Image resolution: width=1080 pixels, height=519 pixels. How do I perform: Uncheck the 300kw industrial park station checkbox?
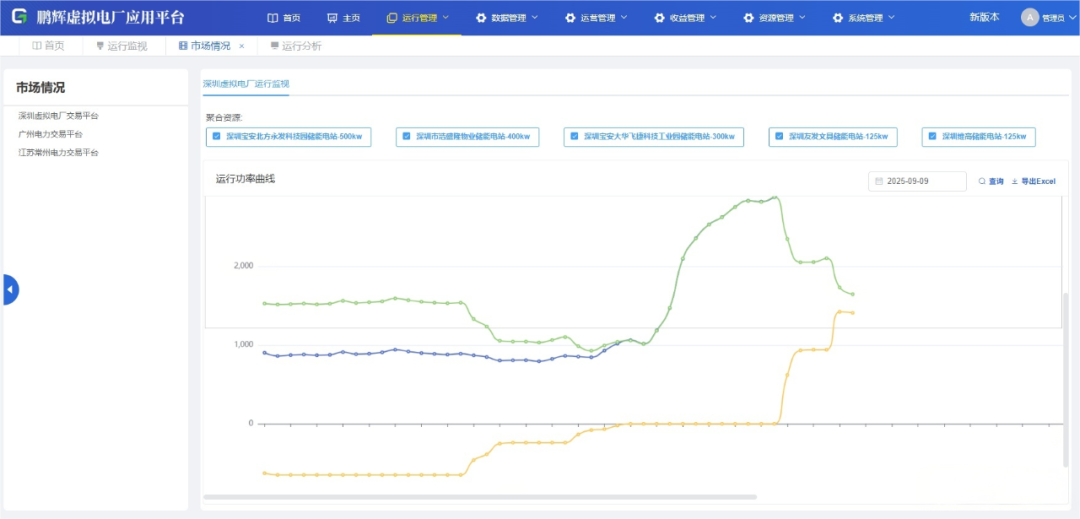574,136
